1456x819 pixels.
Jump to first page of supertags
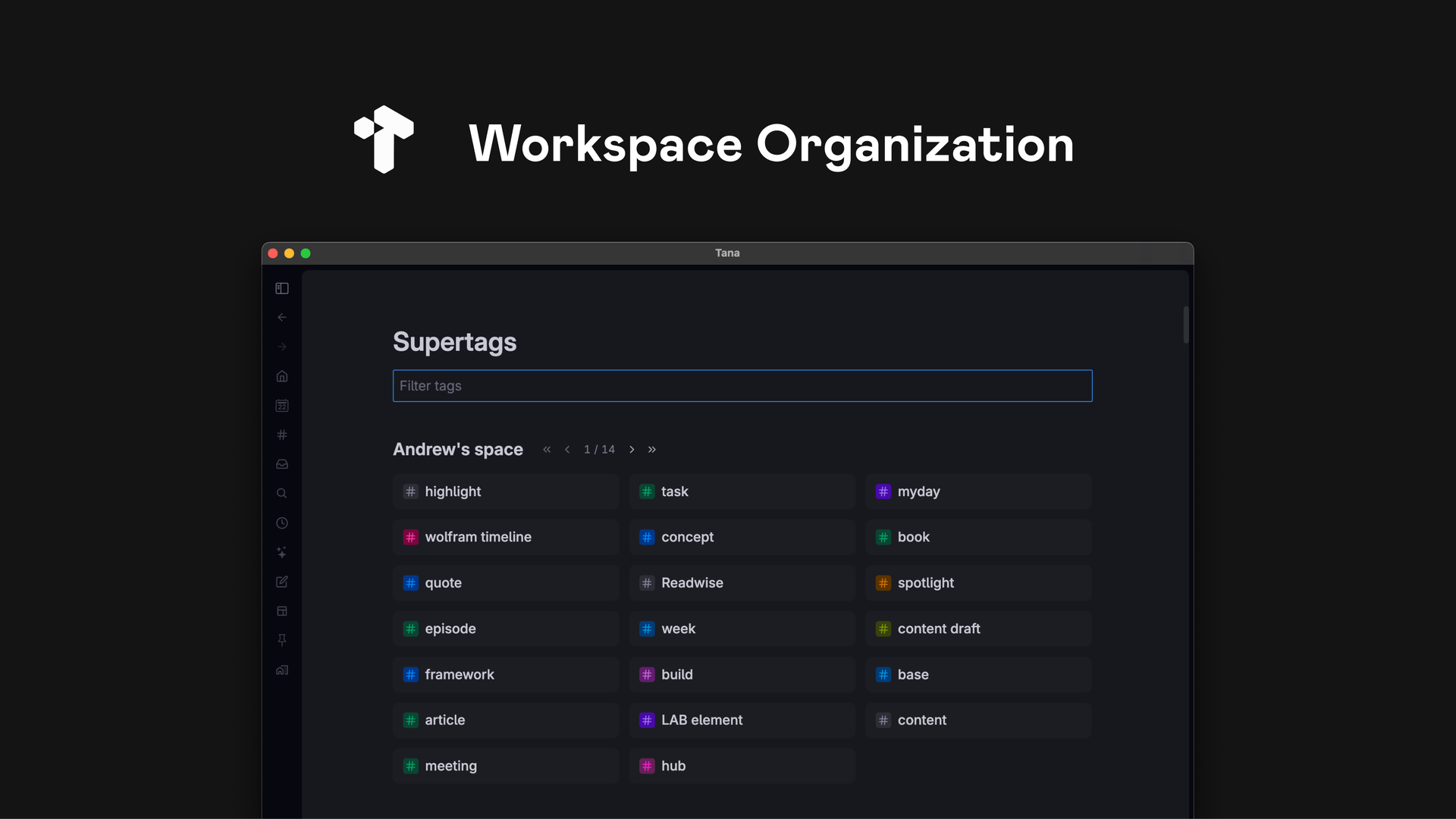547,450
